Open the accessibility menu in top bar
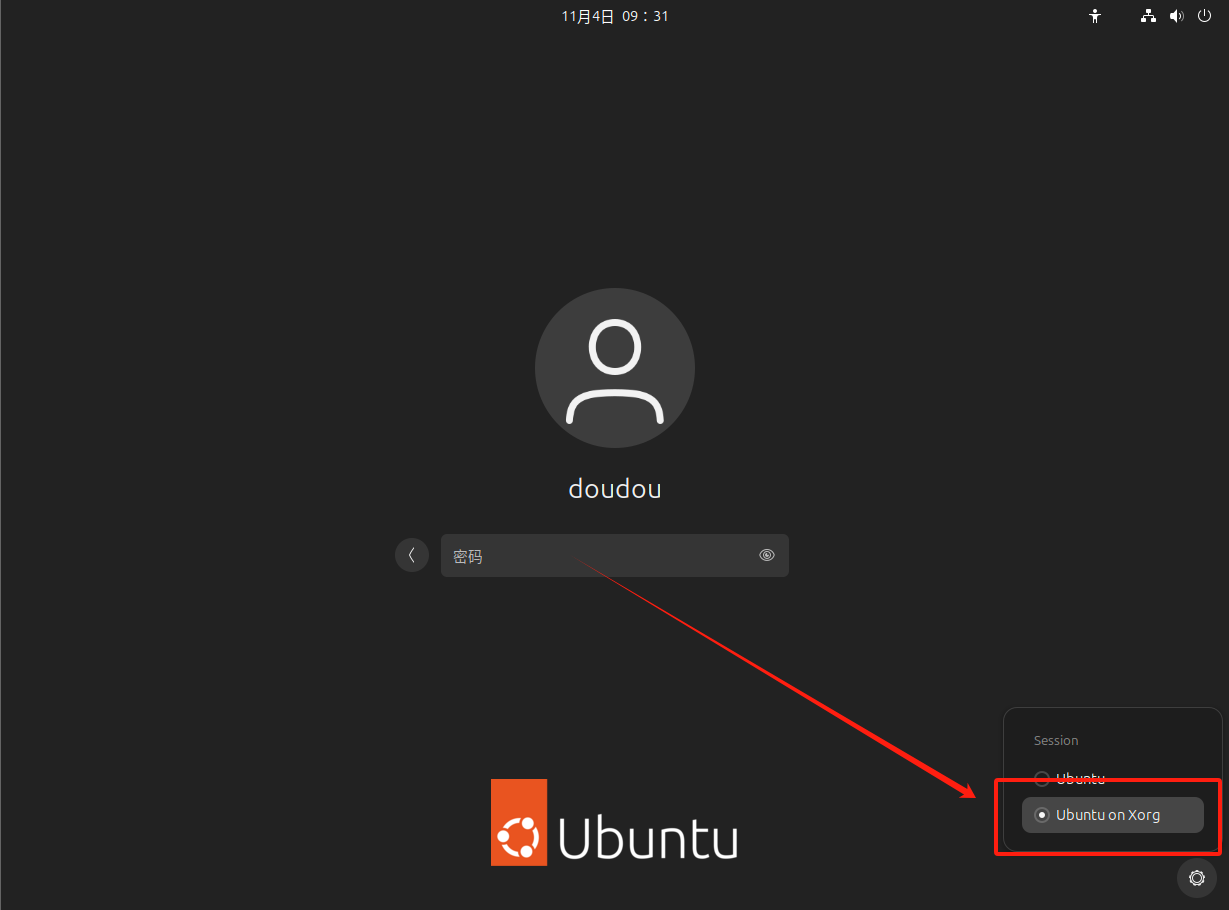This screenshot has width=1229, height=910. (1095, 16)
